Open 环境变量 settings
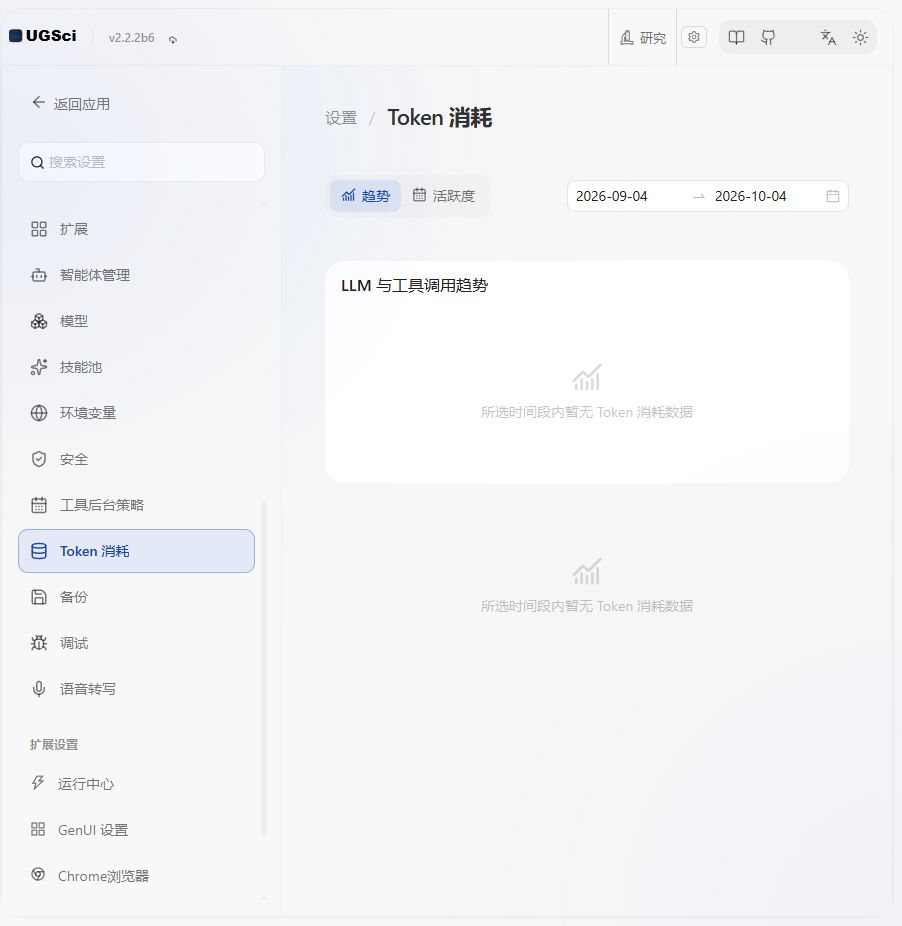Viewport: 902px width, 926px height. tap(136, 413)
